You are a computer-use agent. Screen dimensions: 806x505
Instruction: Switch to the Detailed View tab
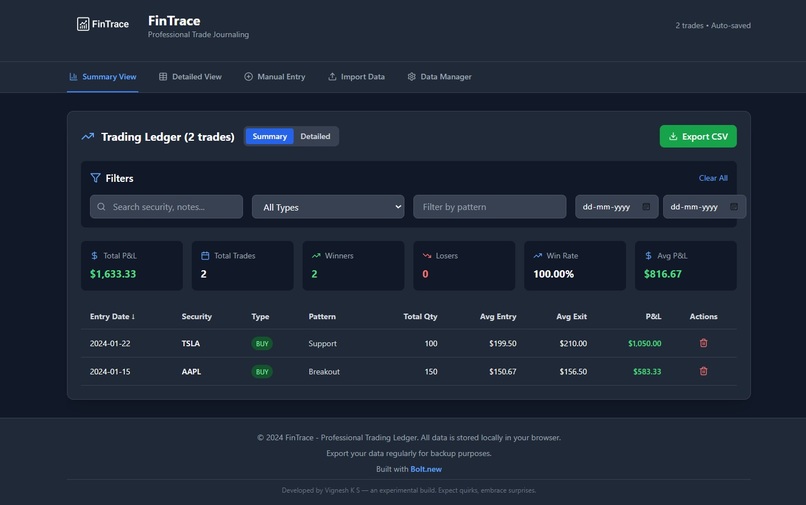pyautogui.click(x=190, y=77)
